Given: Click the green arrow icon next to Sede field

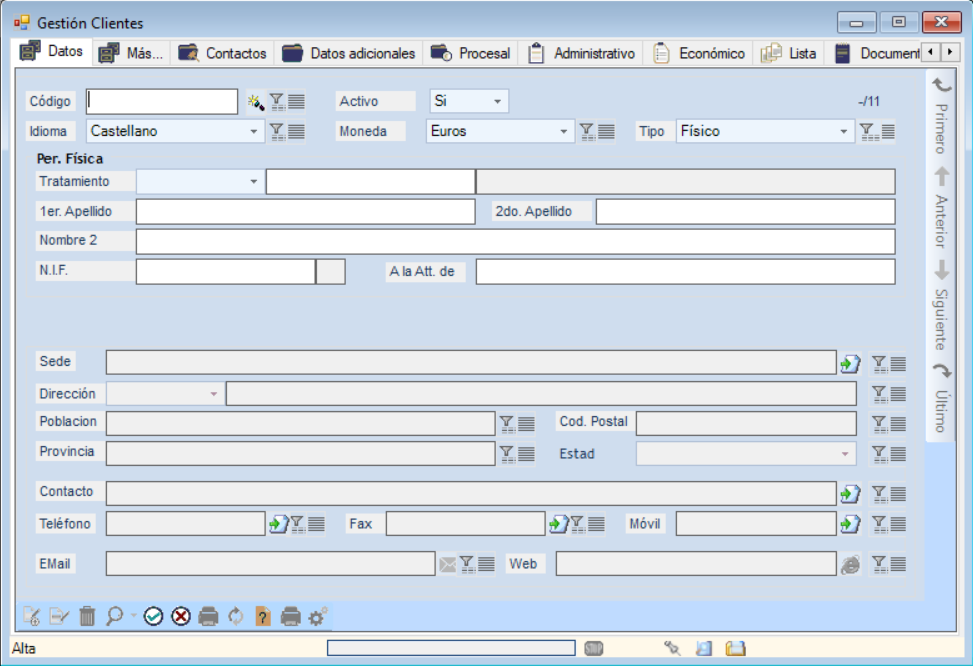Looking at the screenshot, I should (850, 363).
